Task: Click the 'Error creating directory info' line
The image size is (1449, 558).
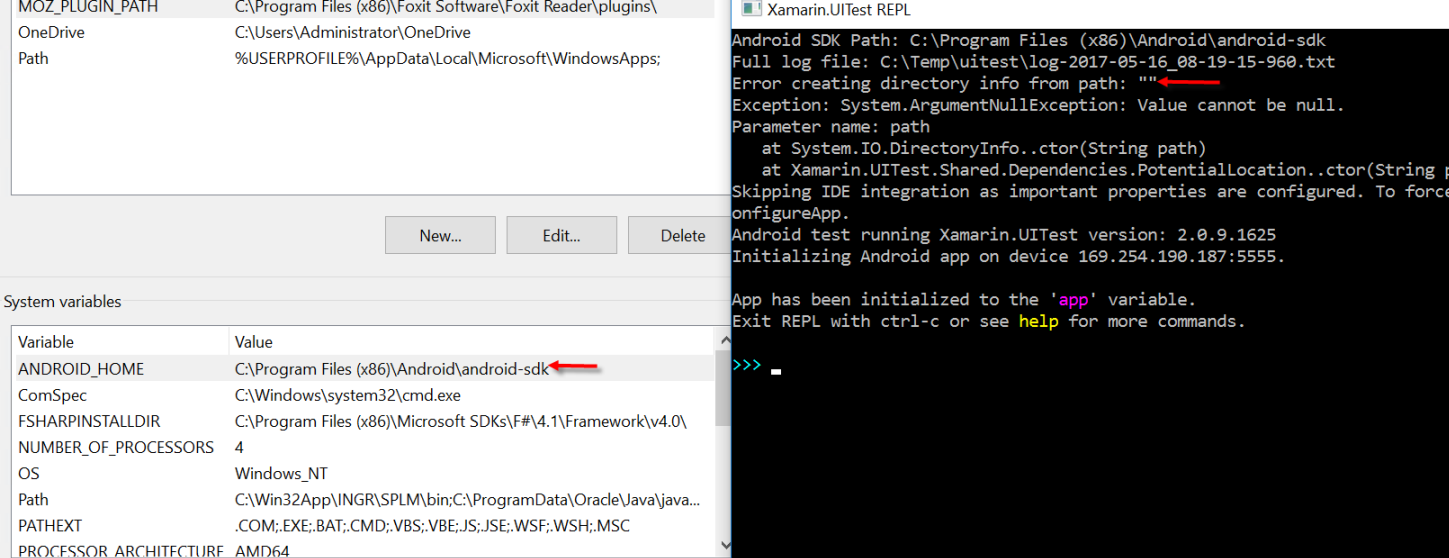Action: click(x=944, y=84)
